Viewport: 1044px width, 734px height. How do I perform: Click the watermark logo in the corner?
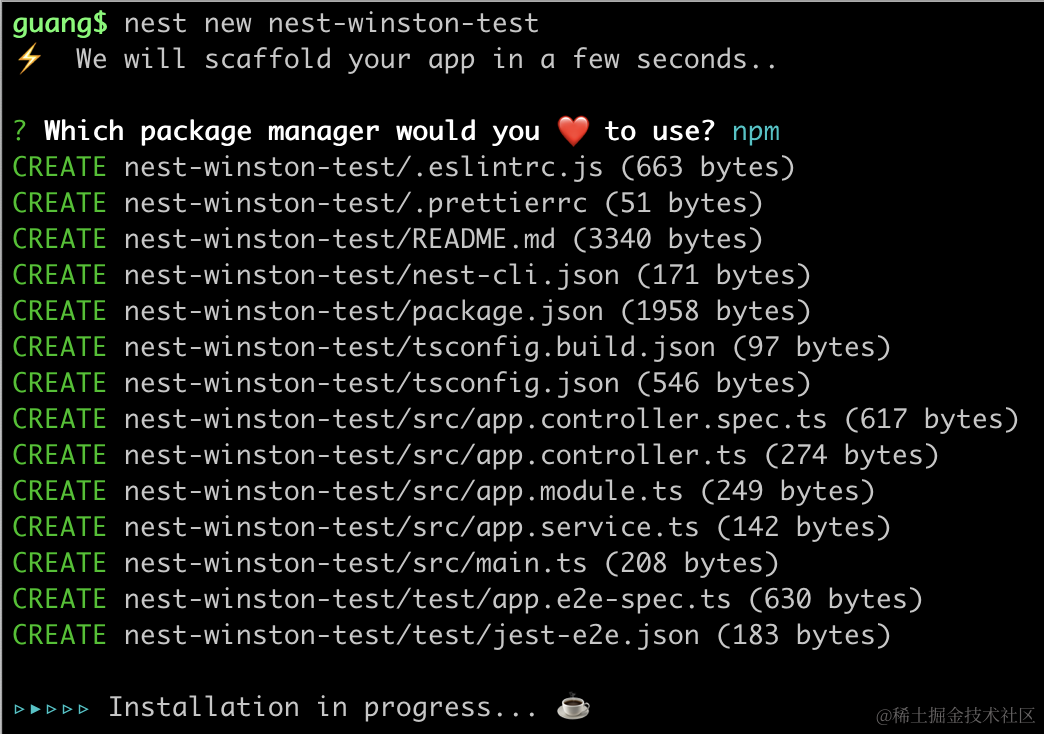(x=955, y=715)
